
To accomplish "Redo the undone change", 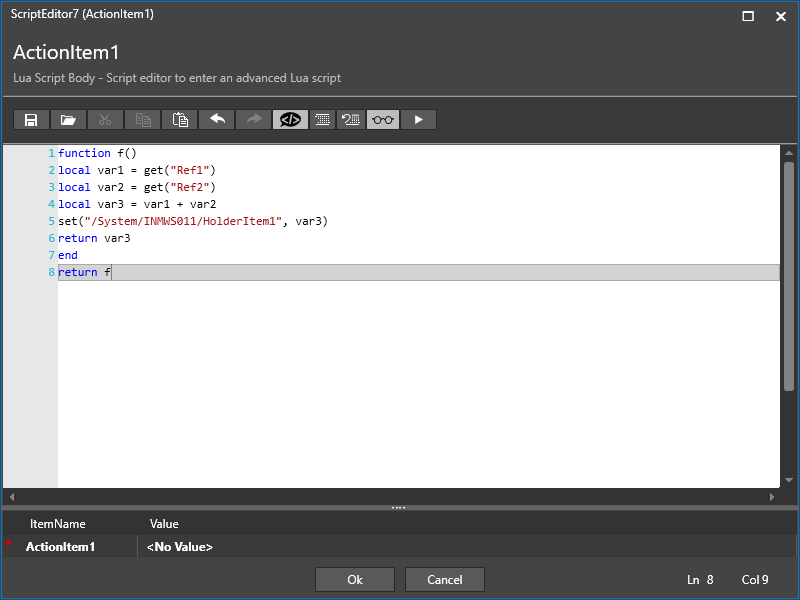I will [254, 119].
